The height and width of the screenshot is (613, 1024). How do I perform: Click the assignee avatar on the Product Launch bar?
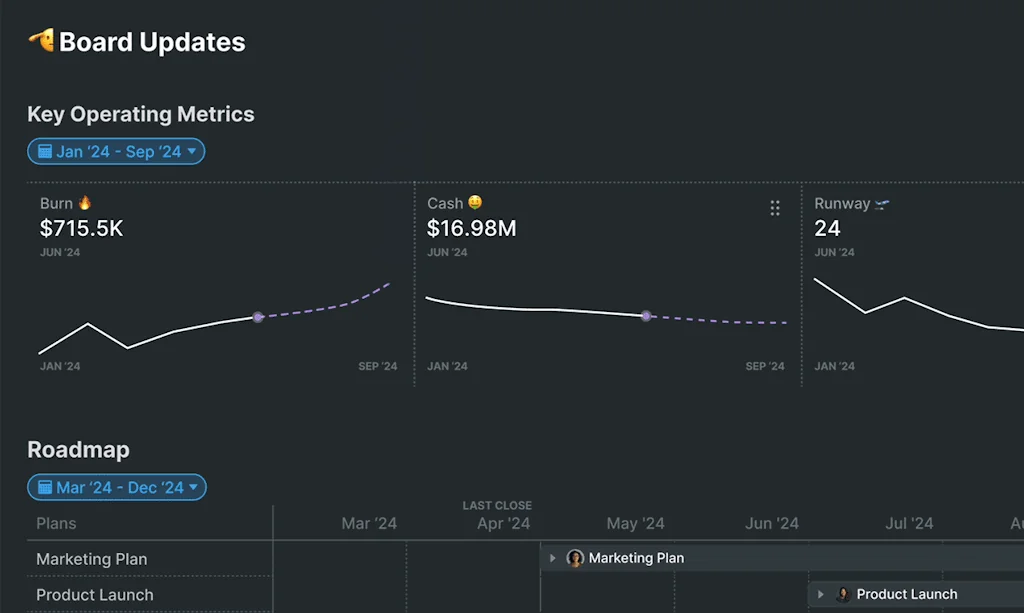pos(843,593)
